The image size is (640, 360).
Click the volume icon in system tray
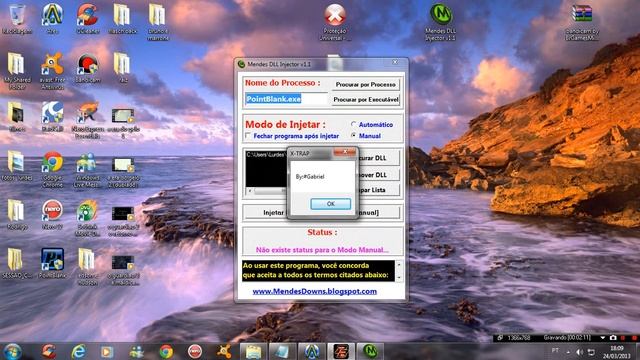point(579,352)
